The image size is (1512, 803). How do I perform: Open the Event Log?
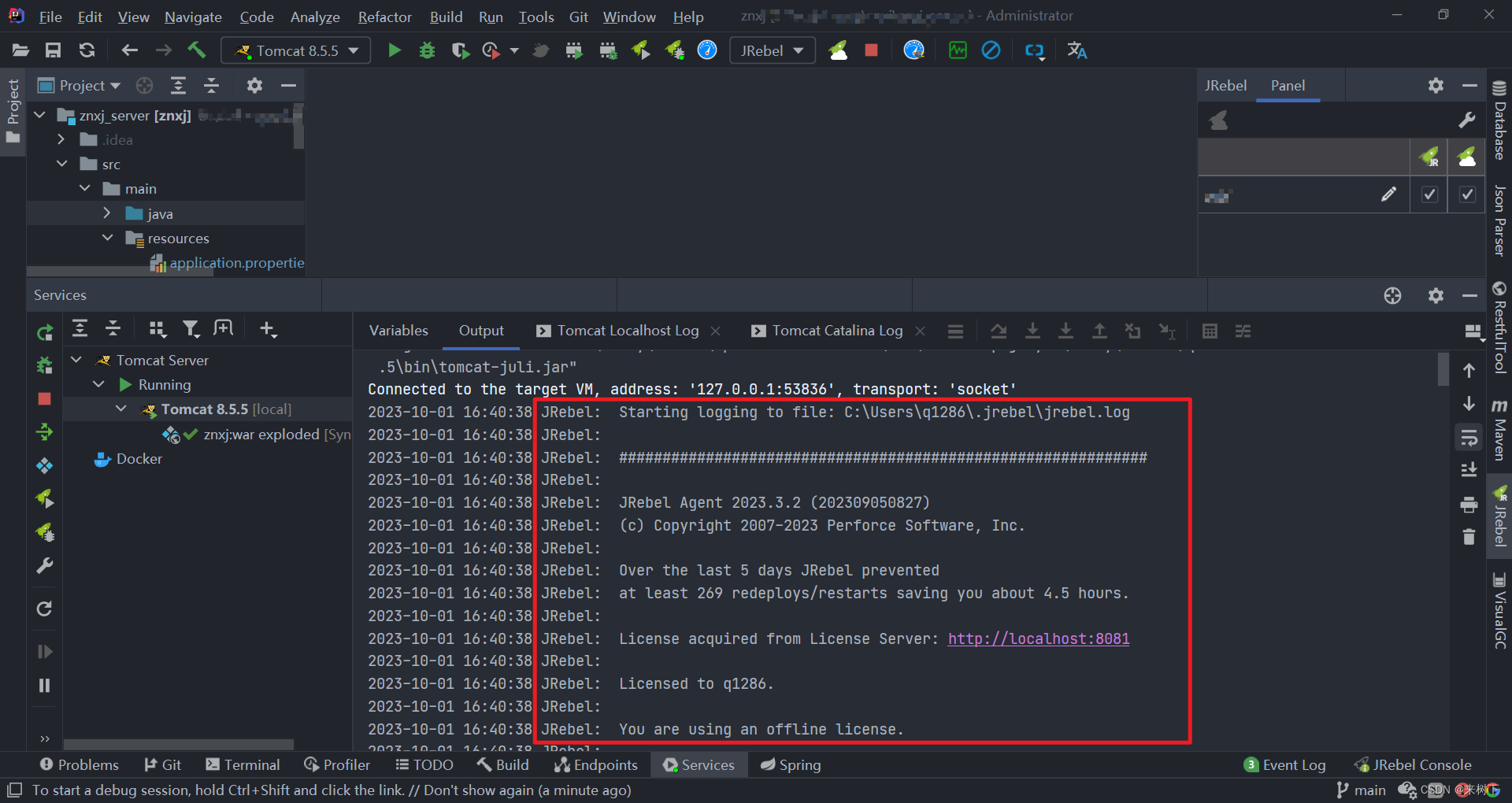[x=1284, y=764]
